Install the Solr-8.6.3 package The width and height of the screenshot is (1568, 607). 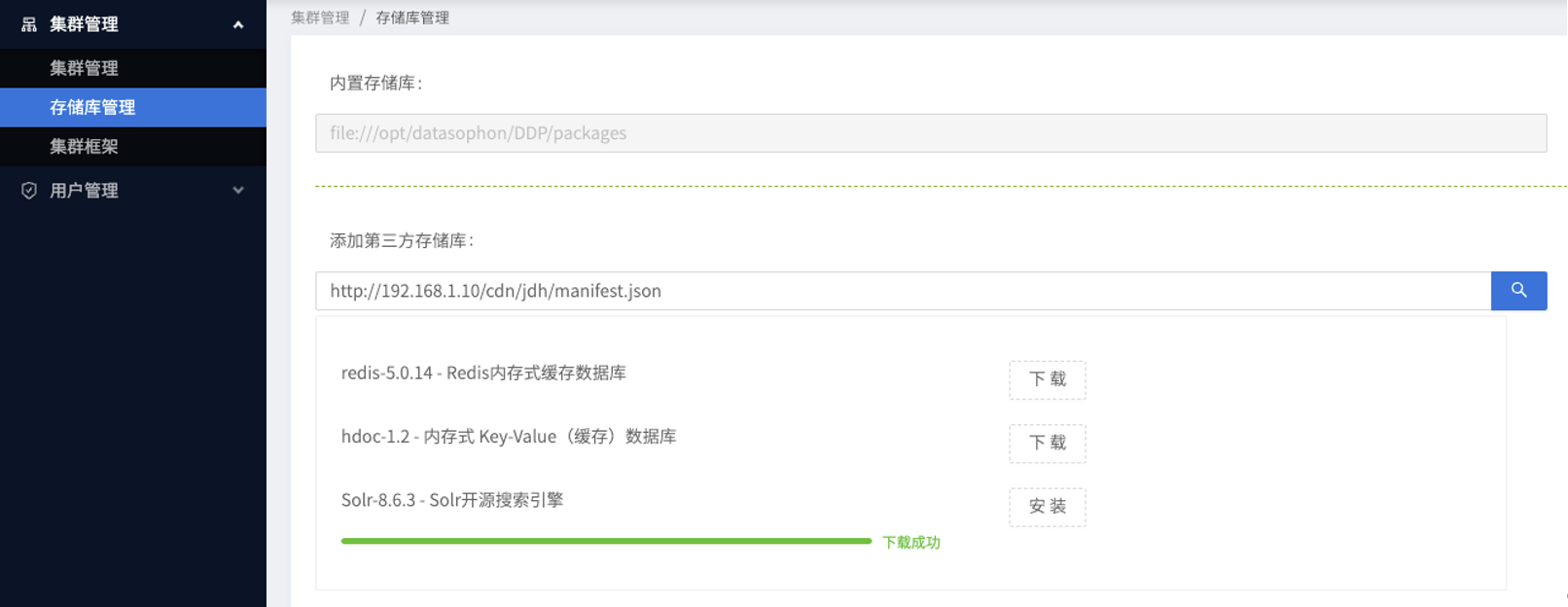click(x=1047, y=507)
